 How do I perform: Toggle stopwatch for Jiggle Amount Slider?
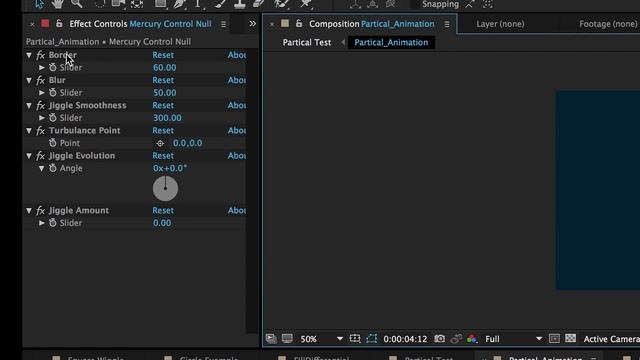(53, 223)
